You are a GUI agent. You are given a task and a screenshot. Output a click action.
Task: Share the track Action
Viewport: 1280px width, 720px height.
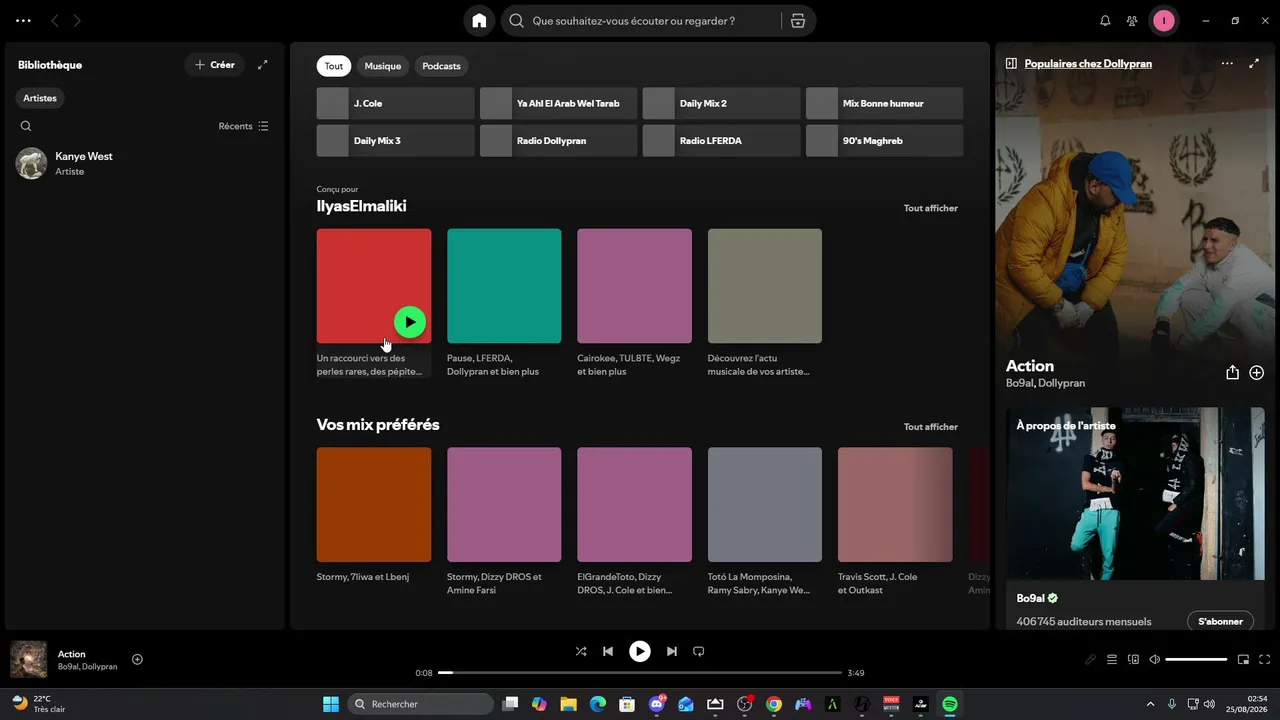(x=1232, y=372)
